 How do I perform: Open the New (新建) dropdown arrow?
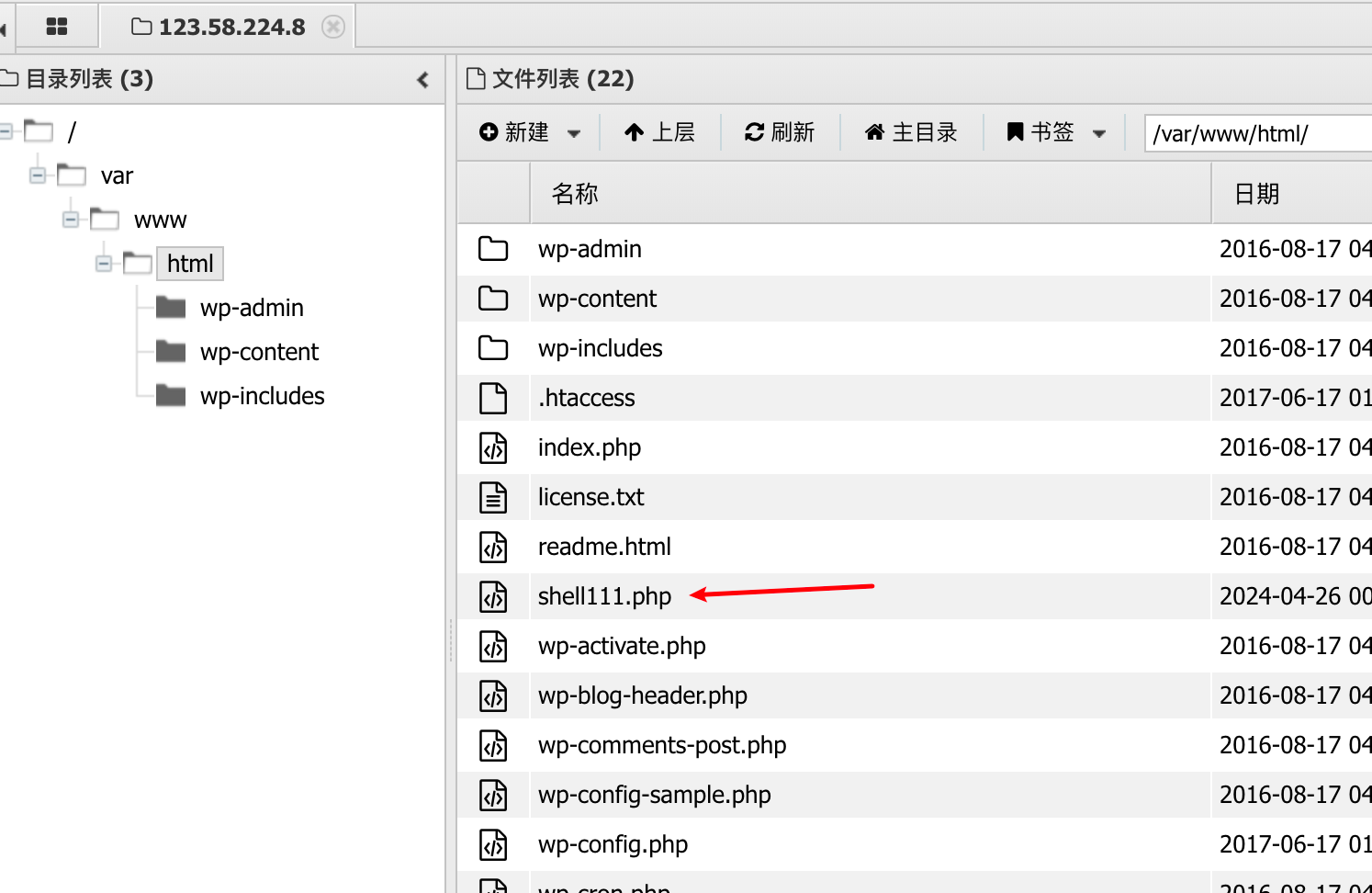[574, 133]
